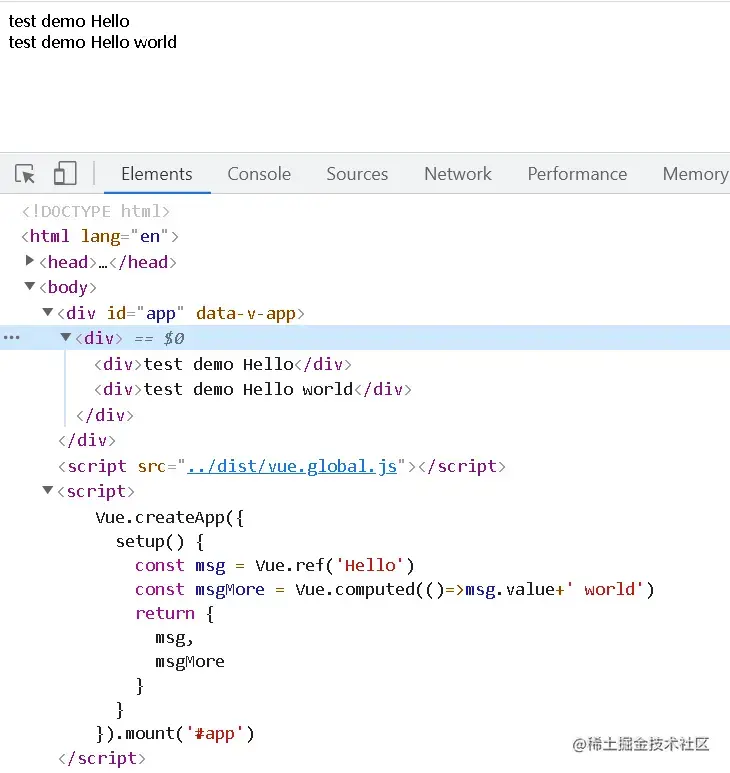Switch to the Console tab
Screen dimensions: 730x773
259,174
